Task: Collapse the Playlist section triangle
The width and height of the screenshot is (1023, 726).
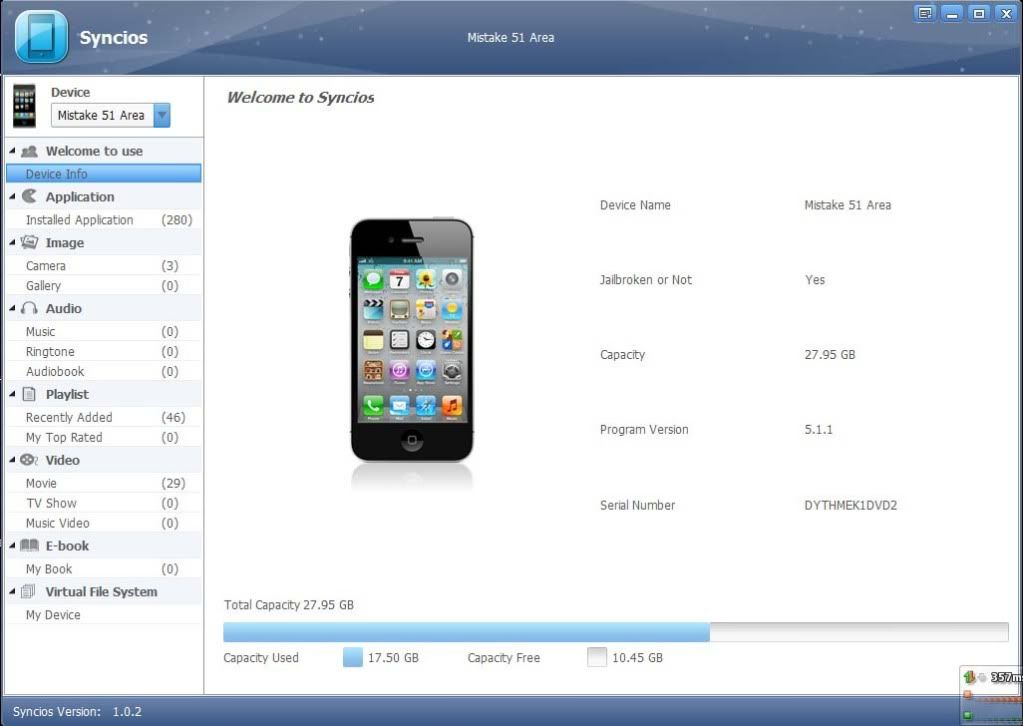Action: point(12,395)
